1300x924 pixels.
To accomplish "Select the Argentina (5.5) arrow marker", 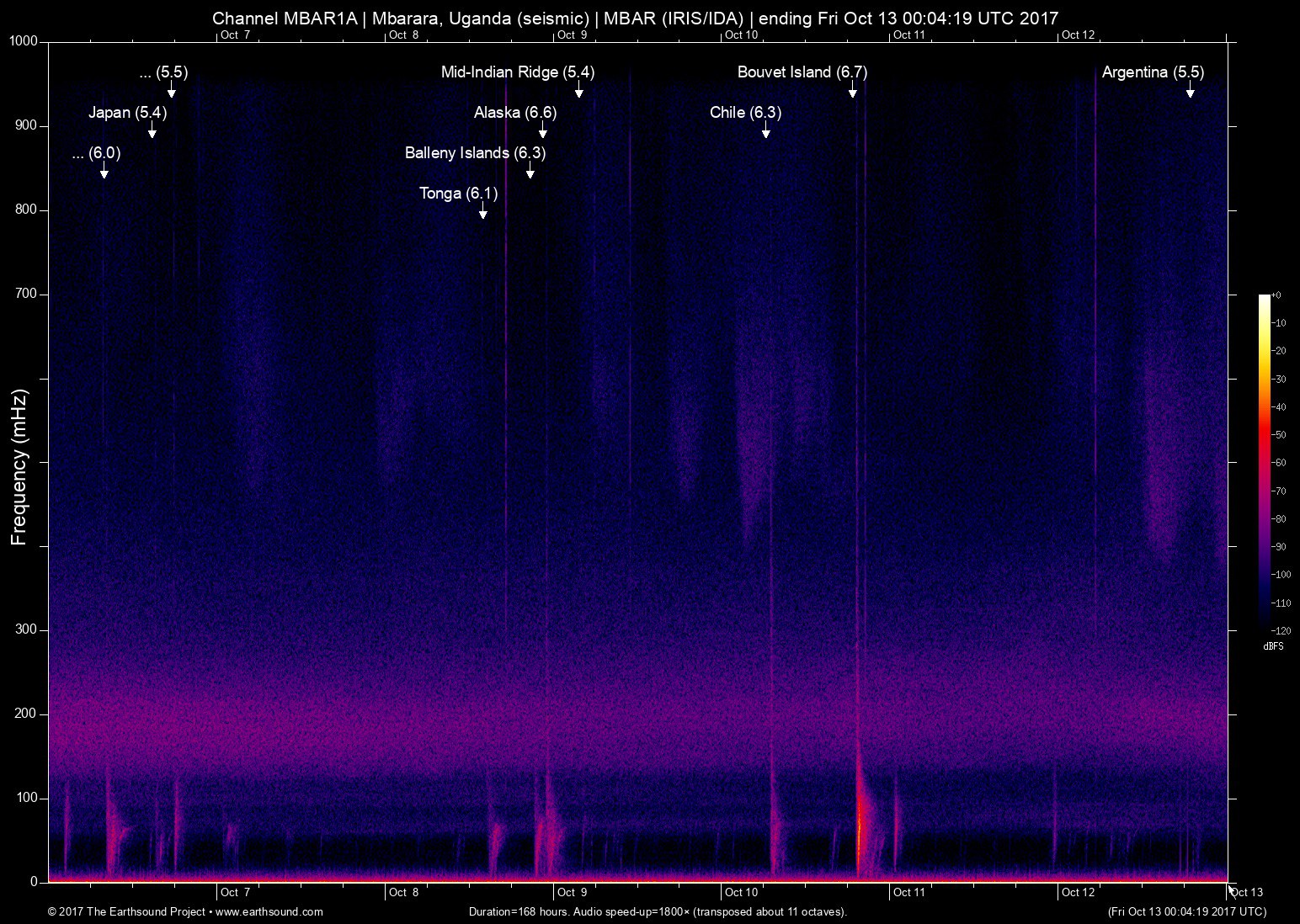I will (1190, 92).
